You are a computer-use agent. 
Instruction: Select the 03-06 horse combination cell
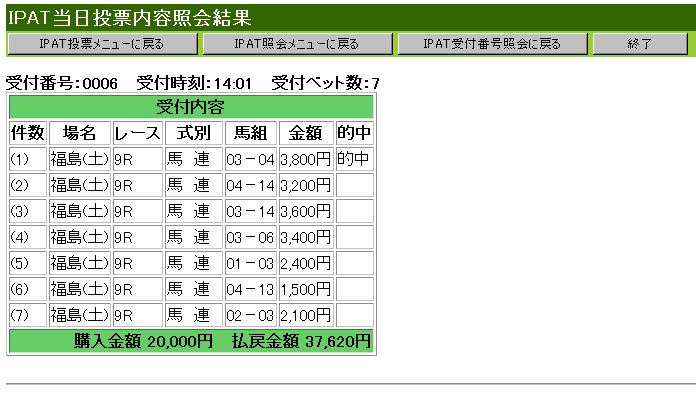[251, 237]
